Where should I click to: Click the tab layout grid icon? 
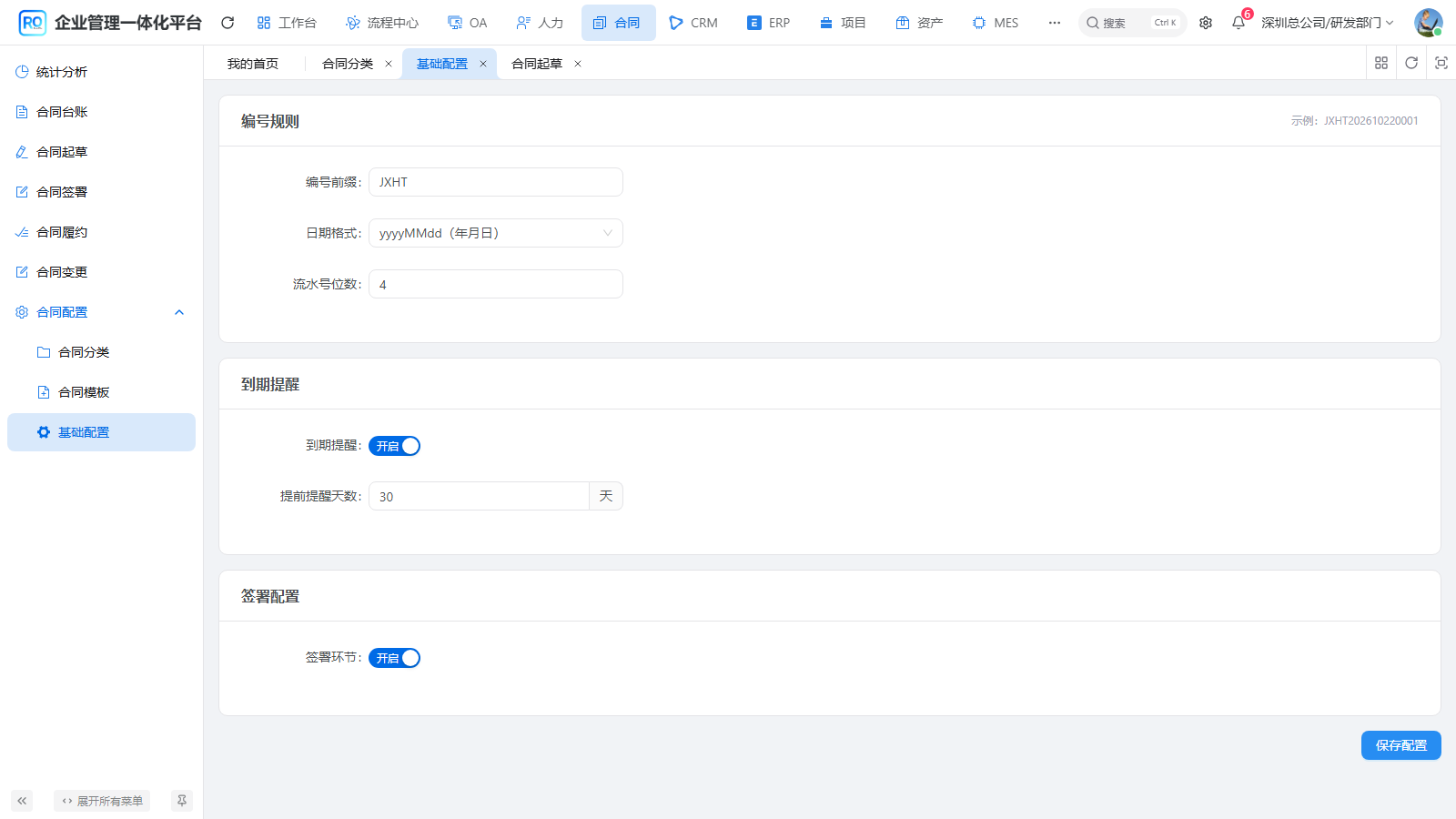1381,63
